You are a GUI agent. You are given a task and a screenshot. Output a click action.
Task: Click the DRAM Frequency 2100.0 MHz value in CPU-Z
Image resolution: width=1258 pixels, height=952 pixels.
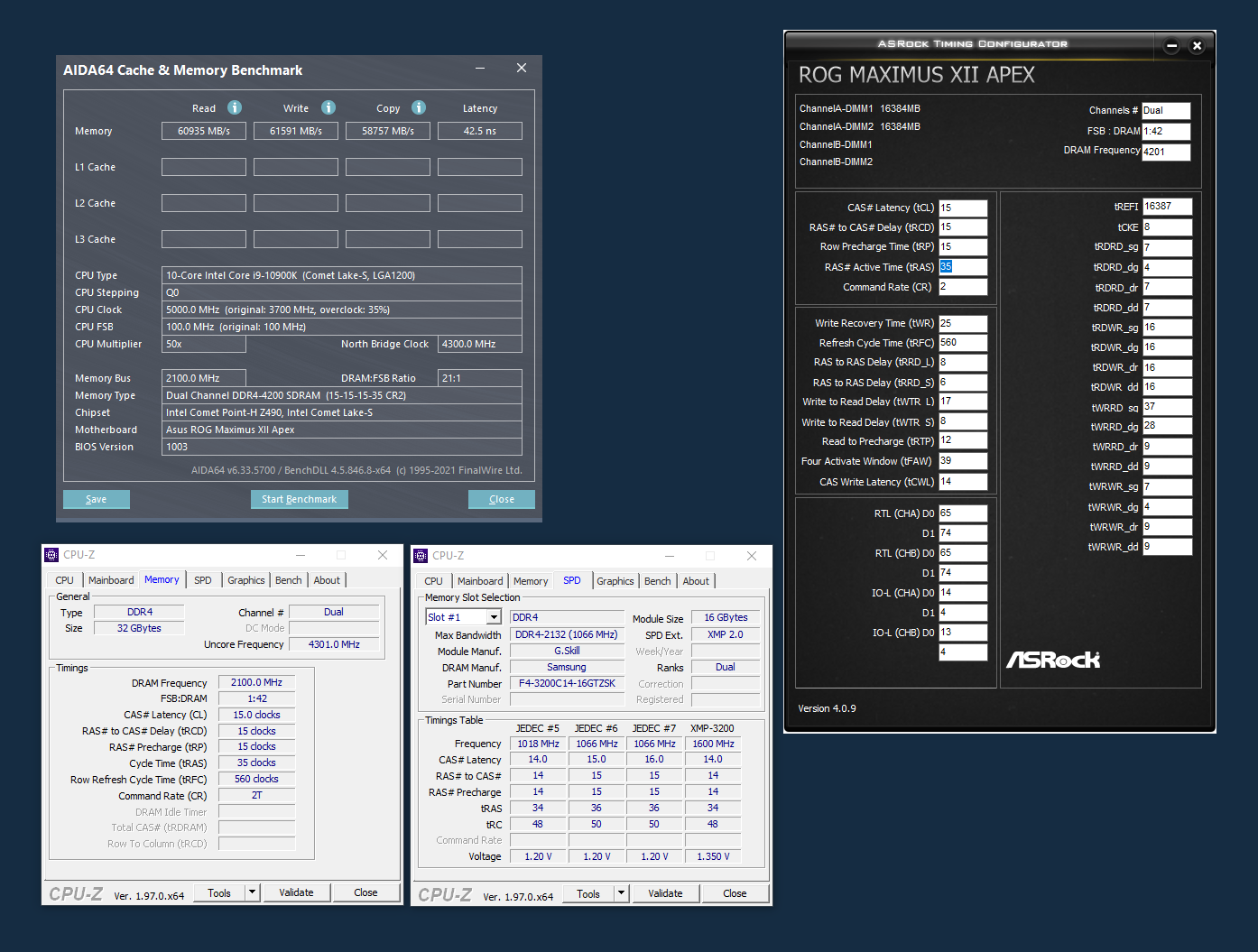[256, 683]
